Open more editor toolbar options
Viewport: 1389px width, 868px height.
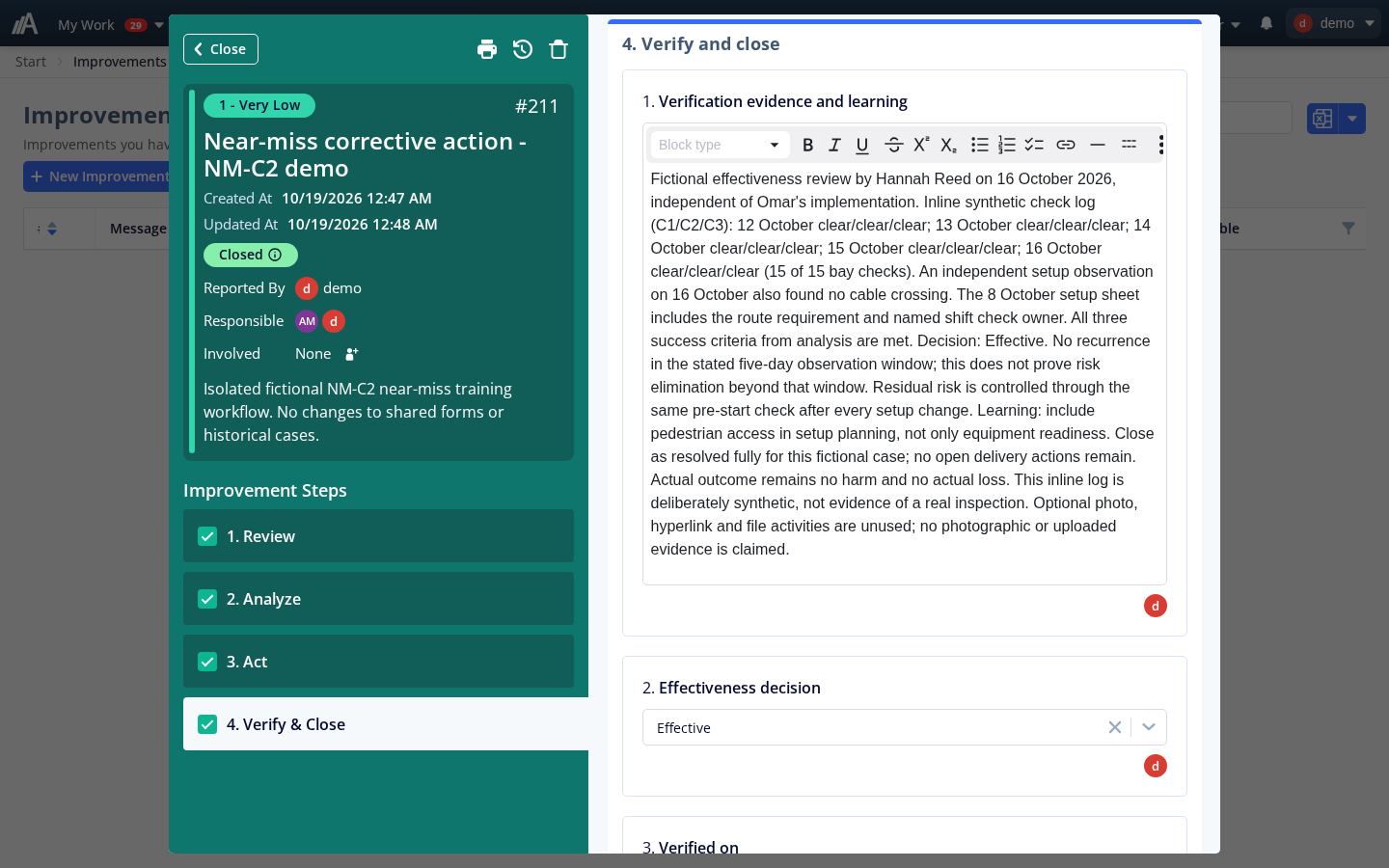point(1161,145)
